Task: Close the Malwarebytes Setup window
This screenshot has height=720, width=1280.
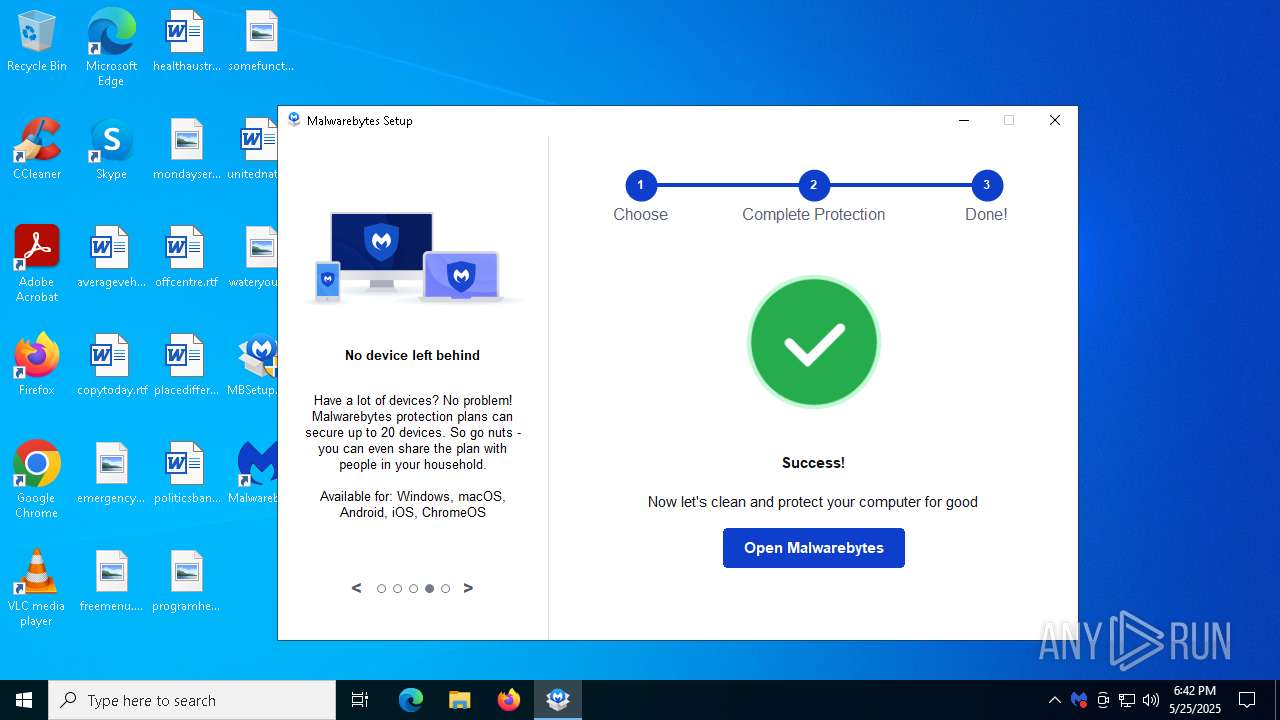Action: click(1054, 120)
